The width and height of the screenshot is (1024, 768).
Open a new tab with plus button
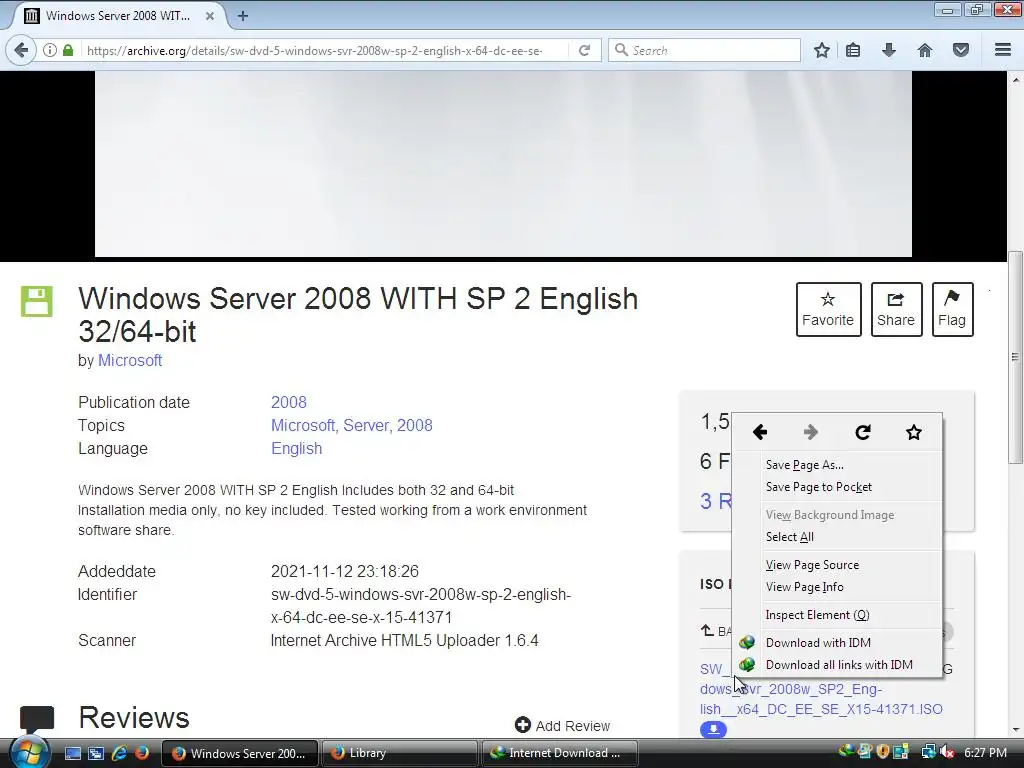243,16
